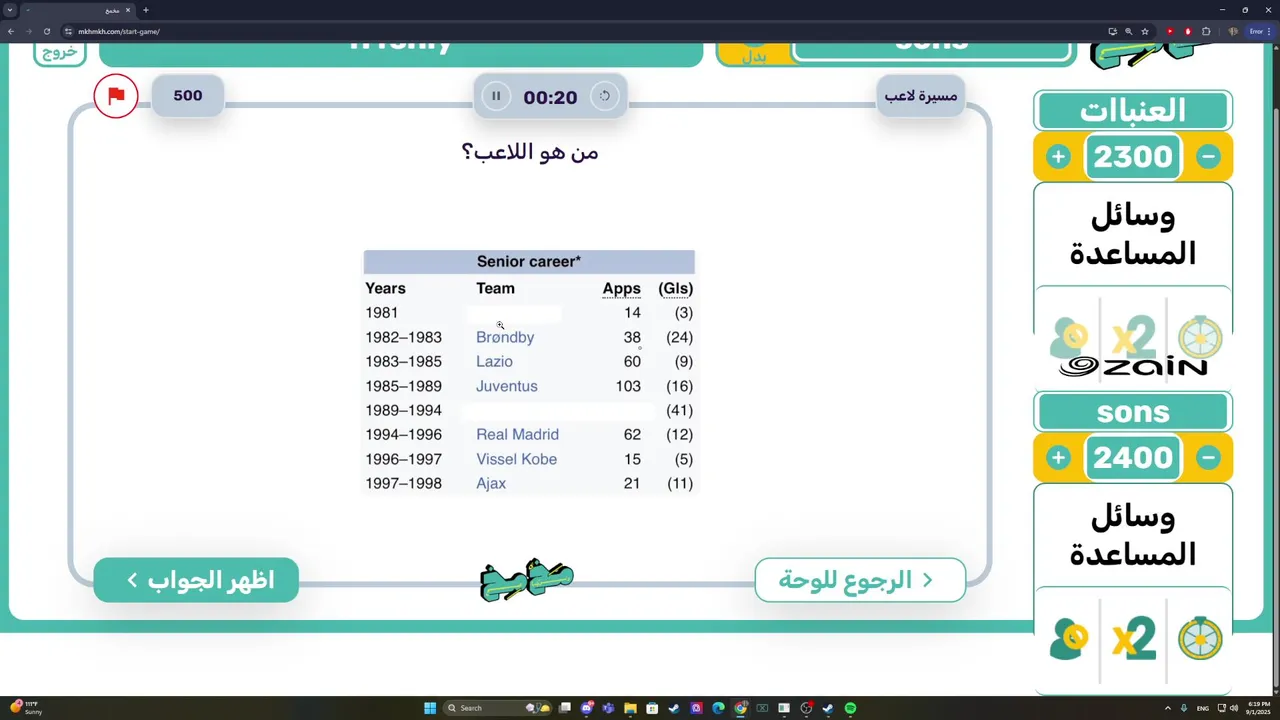Click the question text من هو اللاعب؟
This screenshot has height=720, width=1280.
click(530, 152)
